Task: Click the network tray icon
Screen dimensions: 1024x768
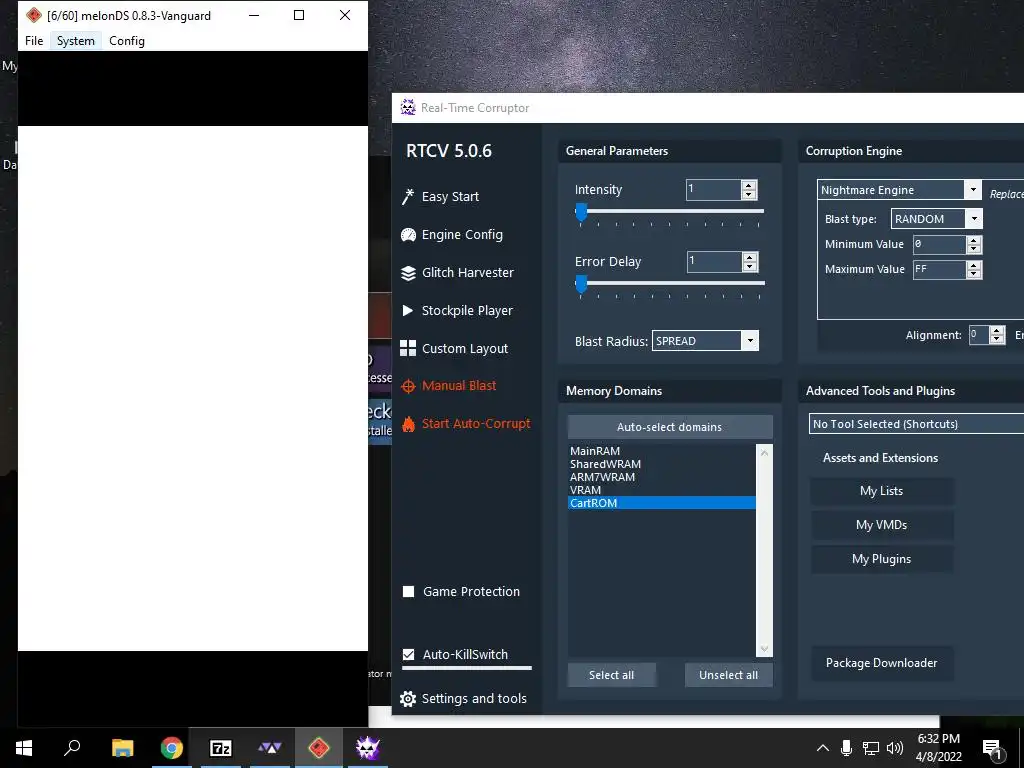Action: [x=871, y=748]
